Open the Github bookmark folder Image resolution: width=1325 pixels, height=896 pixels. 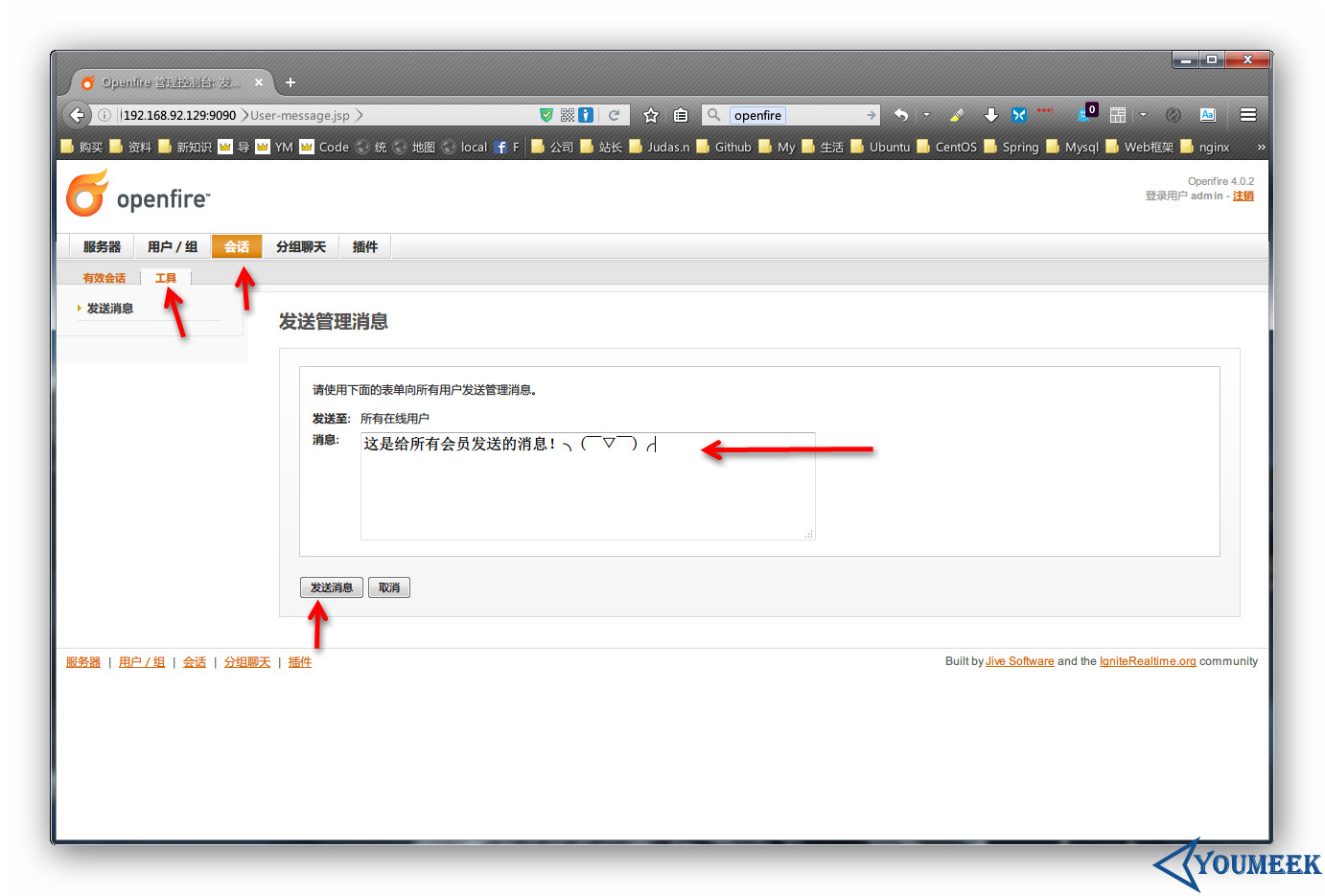click(x=724, y=147)
